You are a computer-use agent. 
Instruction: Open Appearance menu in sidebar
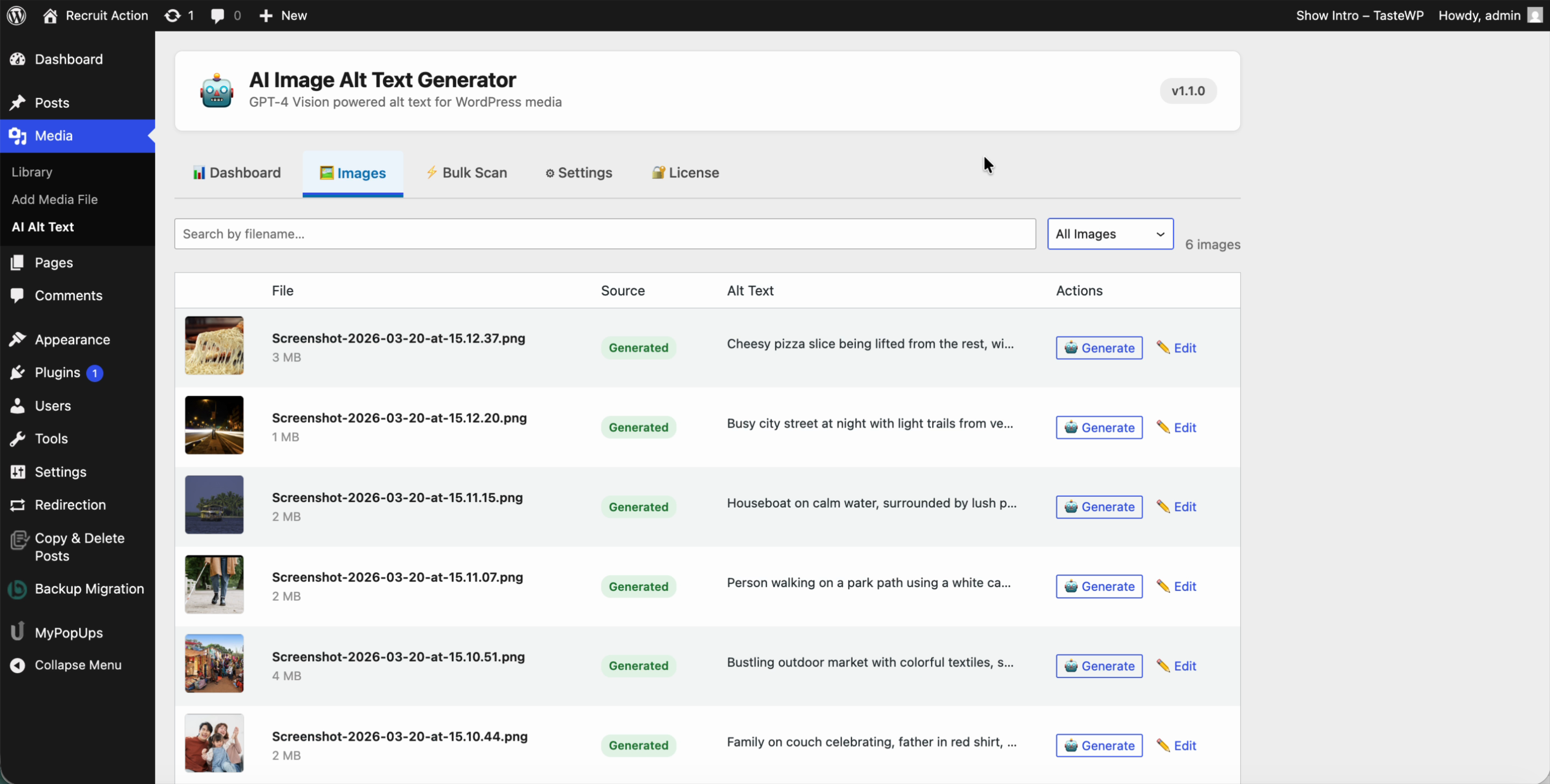tap(72, 340)
